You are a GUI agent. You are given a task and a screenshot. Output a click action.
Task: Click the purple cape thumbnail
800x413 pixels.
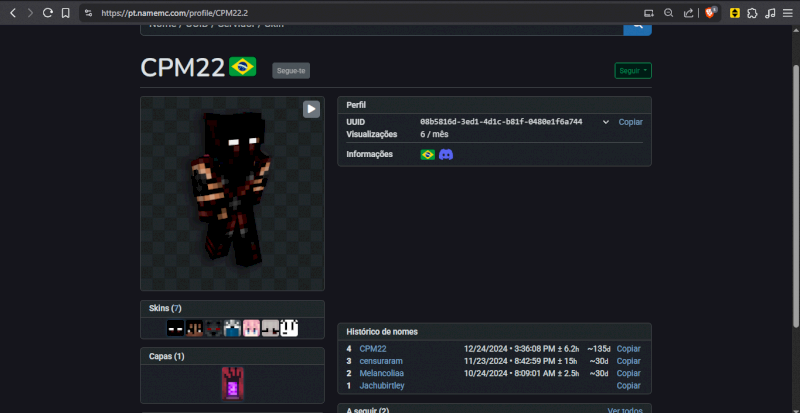pos(233,383)
